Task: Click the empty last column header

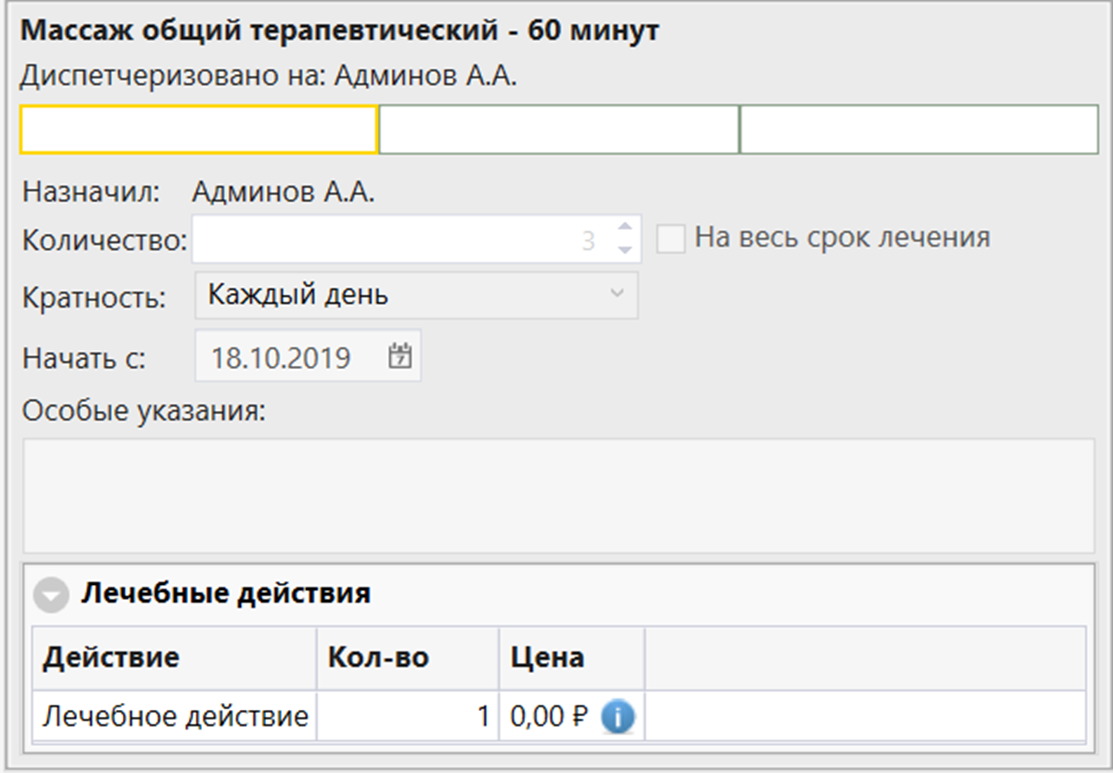Action: 865,657
